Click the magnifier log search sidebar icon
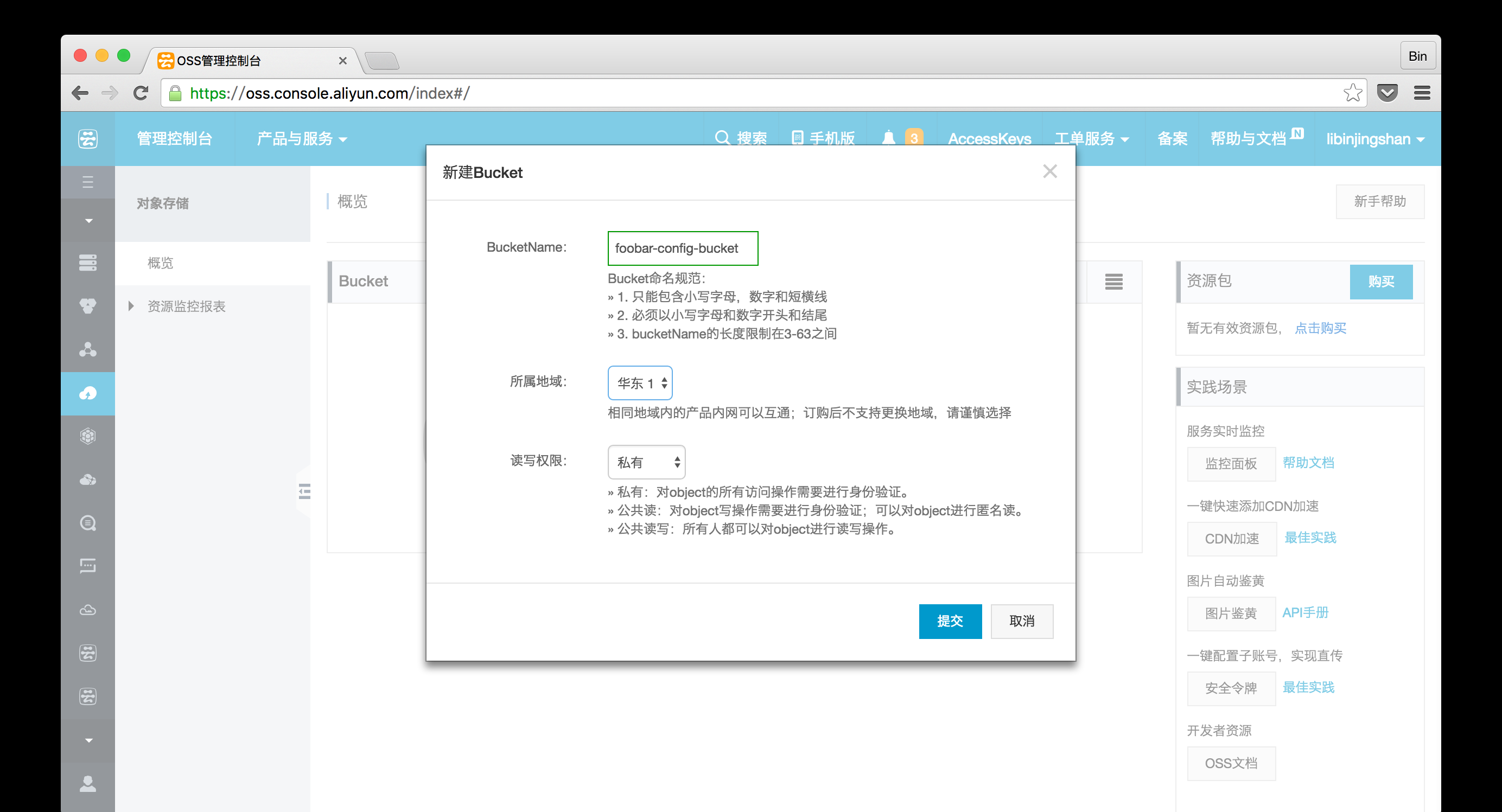1502x812 pixels. pyautogui.click(x=88, y=523)
